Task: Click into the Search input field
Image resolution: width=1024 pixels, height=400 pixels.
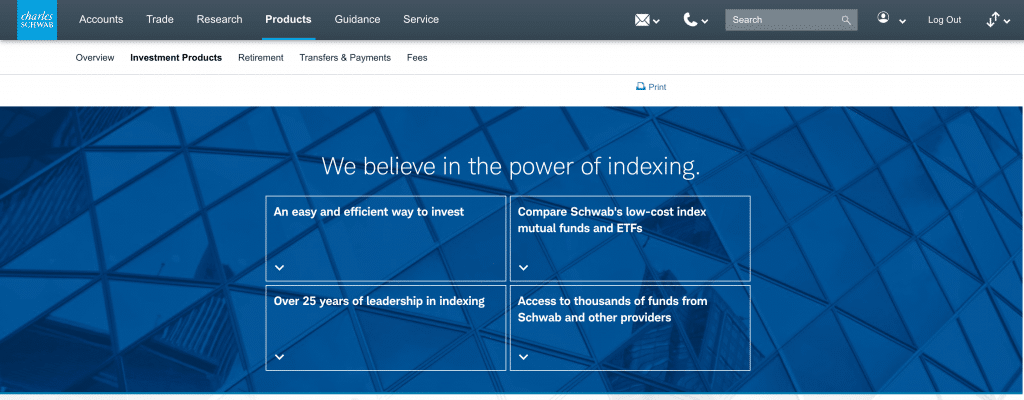Action: pos(782,20)
